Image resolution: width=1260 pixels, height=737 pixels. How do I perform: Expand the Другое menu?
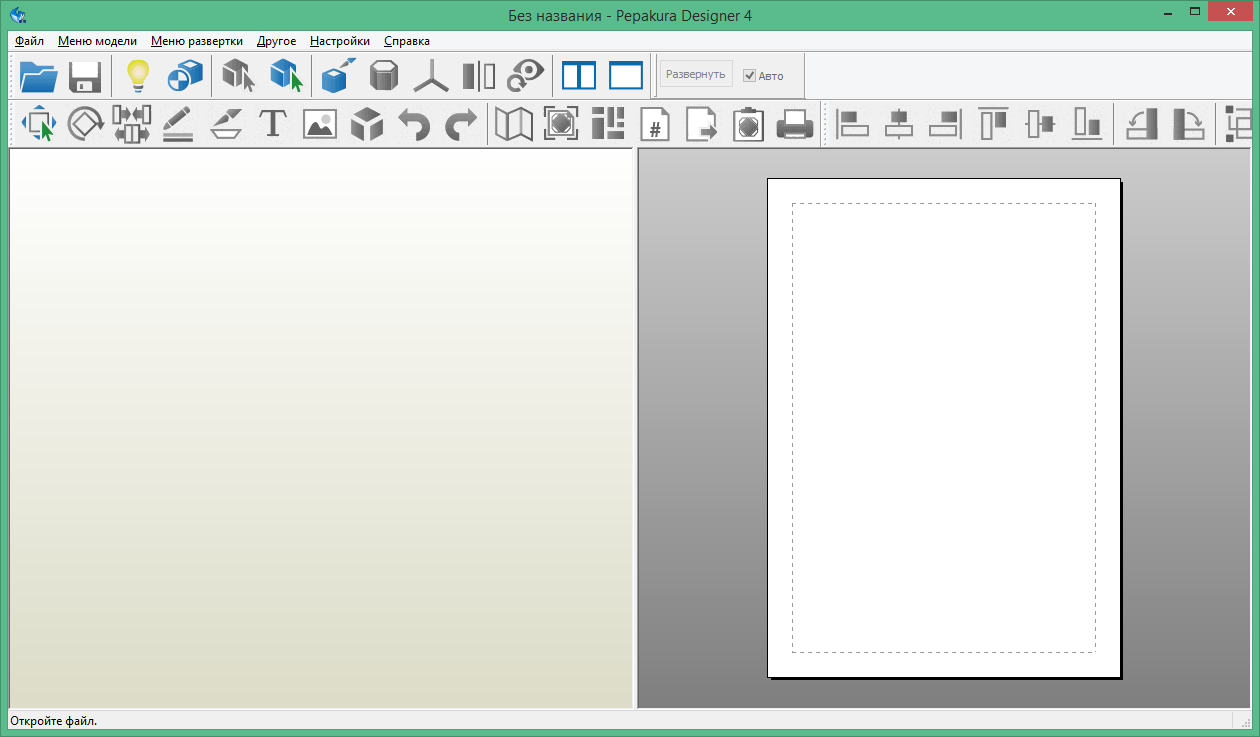point(276,41)
